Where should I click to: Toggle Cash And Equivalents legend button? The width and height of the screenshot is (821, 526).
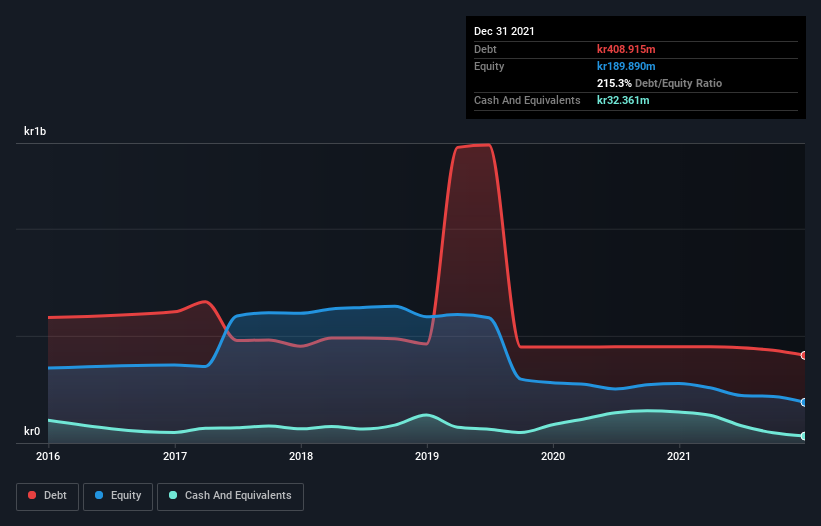point(230,496)
